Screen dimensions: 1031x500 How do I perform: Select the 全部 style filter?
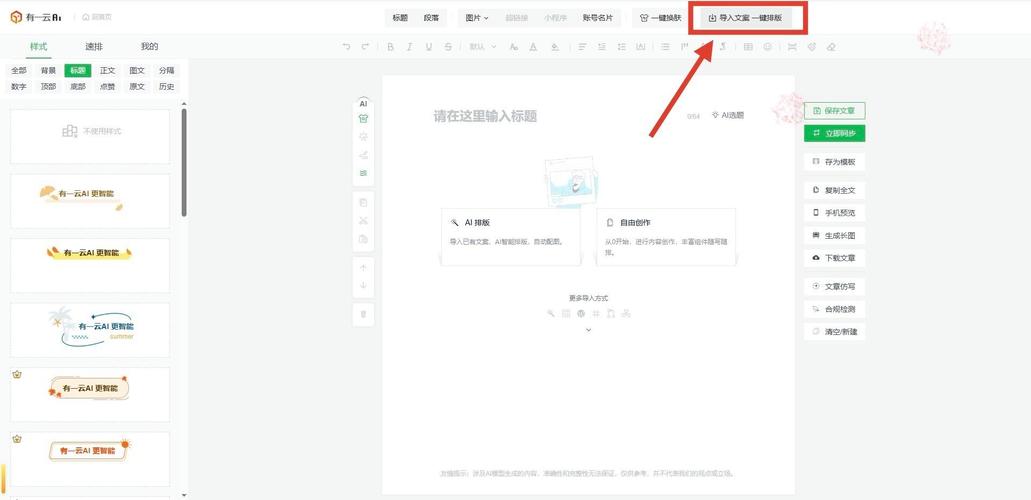click(x=19, y=70)
